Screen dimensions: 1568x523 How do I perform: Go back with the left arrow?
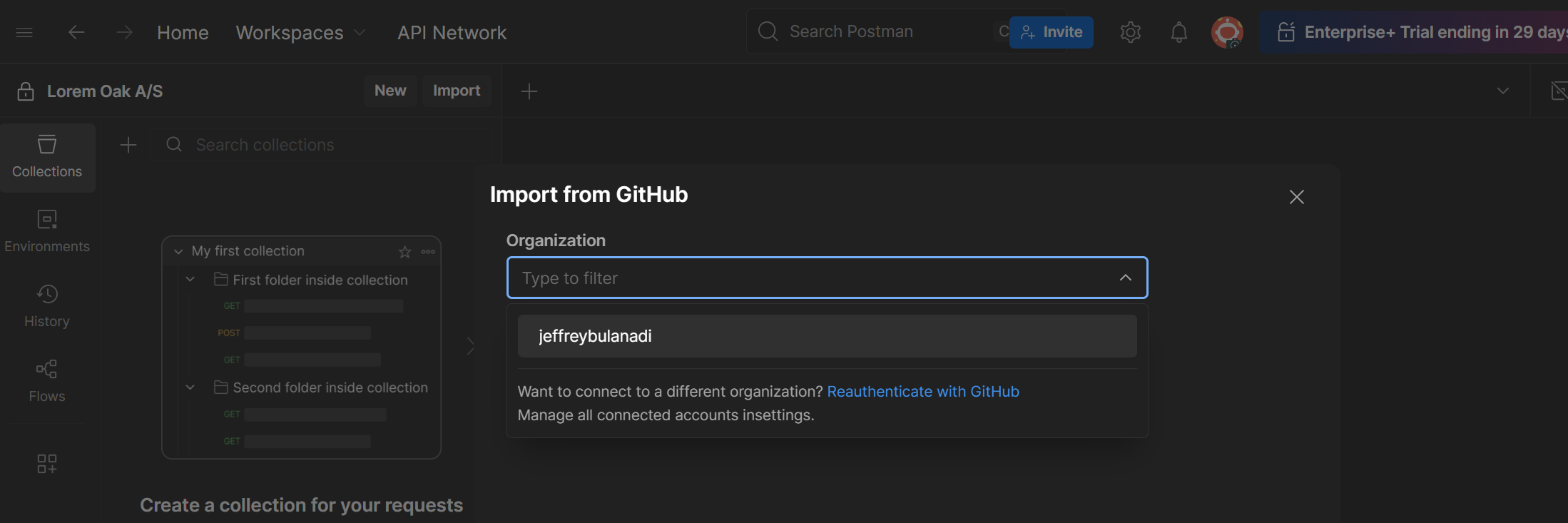76,32
